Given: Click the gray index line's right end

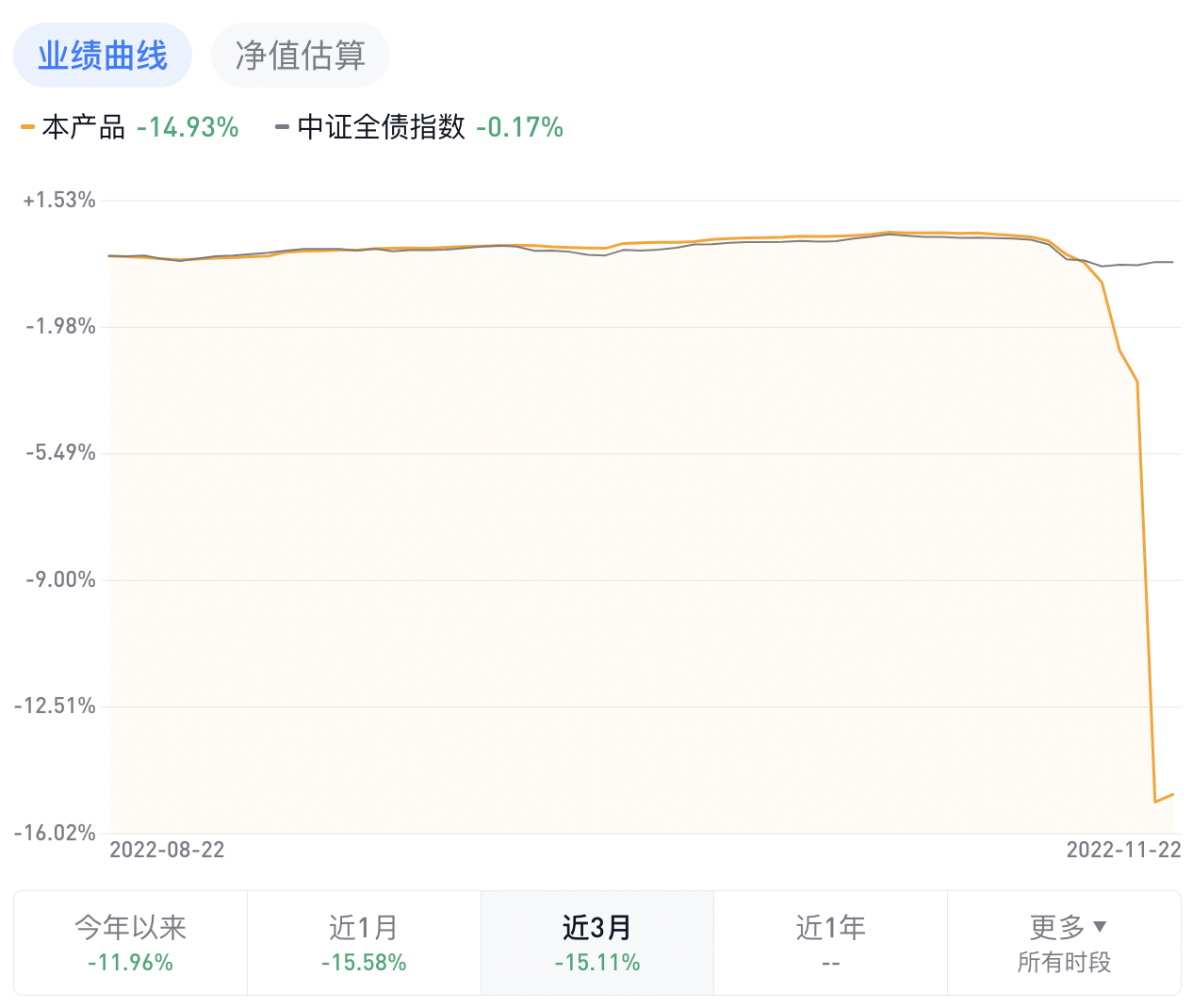Looking at the screenshot, I should click(x=1172, y=262).
